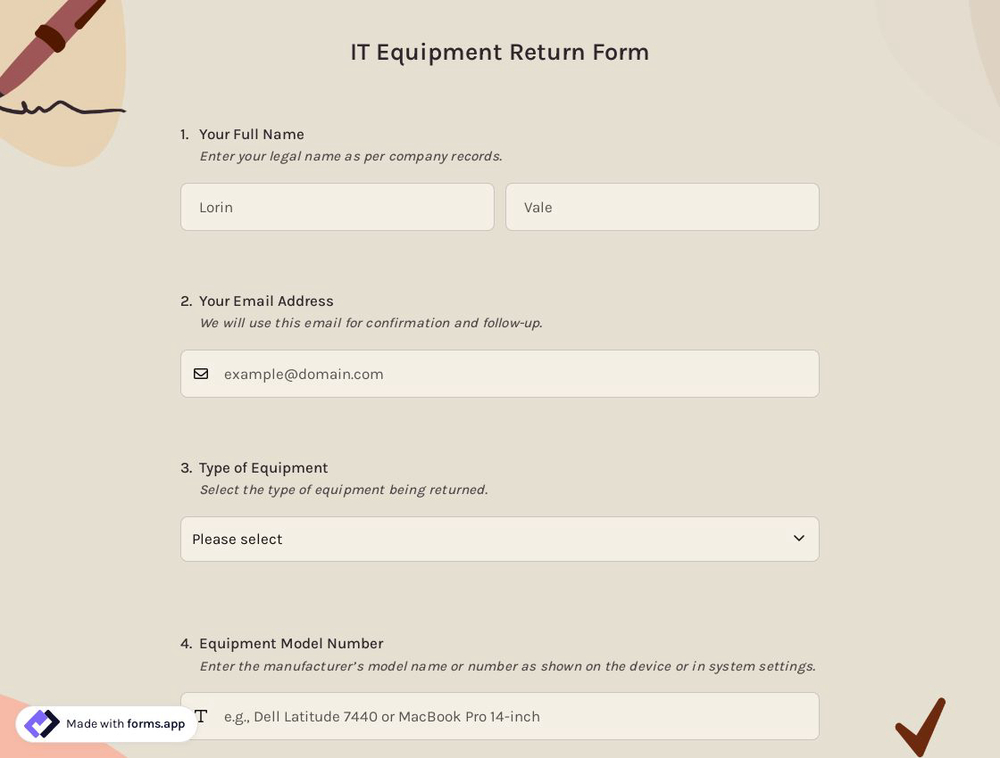Image resolution: width=1000 pixels, height=758 pixels.
Task: Click the envelope icon in the email field
Action: point(201,373)
